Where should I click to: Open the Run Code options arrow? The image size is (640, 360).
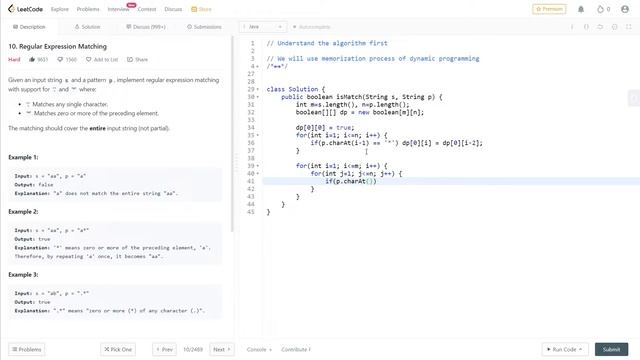[580, 349]
